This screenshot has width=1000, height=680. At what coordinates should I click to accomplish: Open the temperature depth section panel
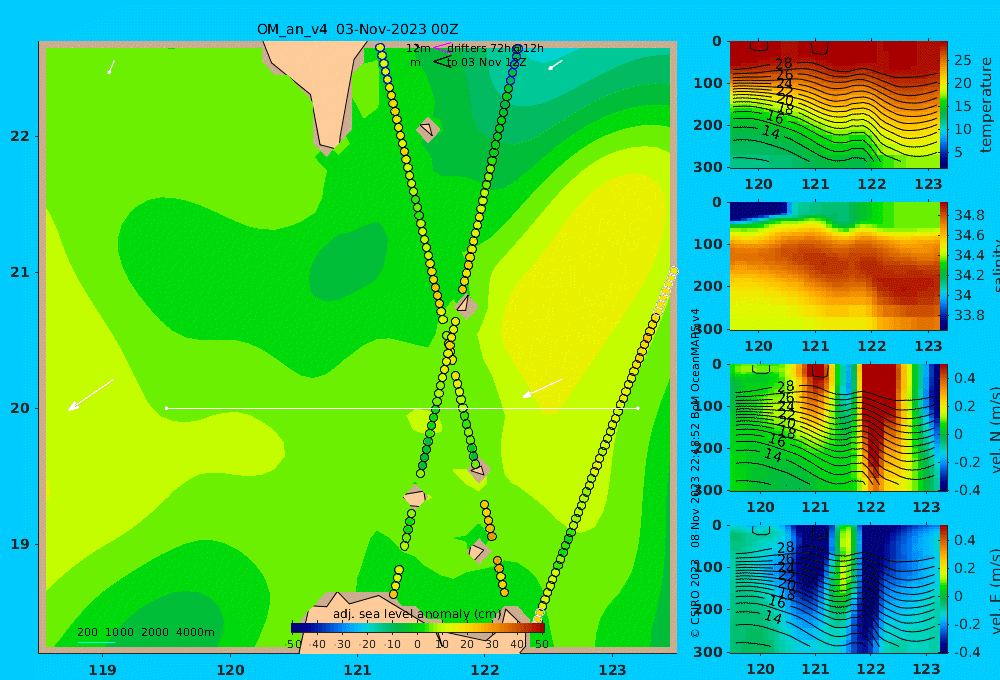point(834,105)
